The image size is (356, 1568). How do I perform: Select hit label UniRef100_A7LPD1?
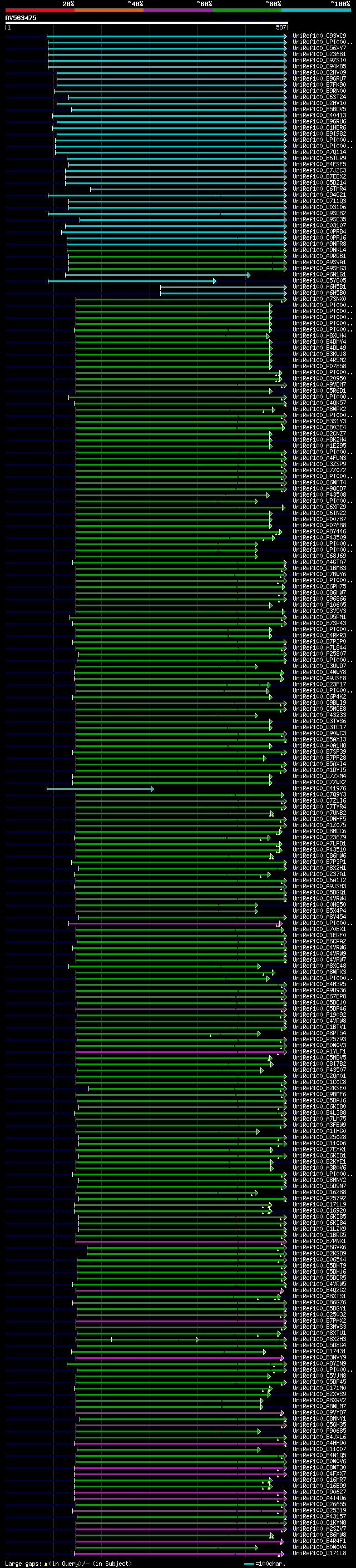tap(319, 844)
